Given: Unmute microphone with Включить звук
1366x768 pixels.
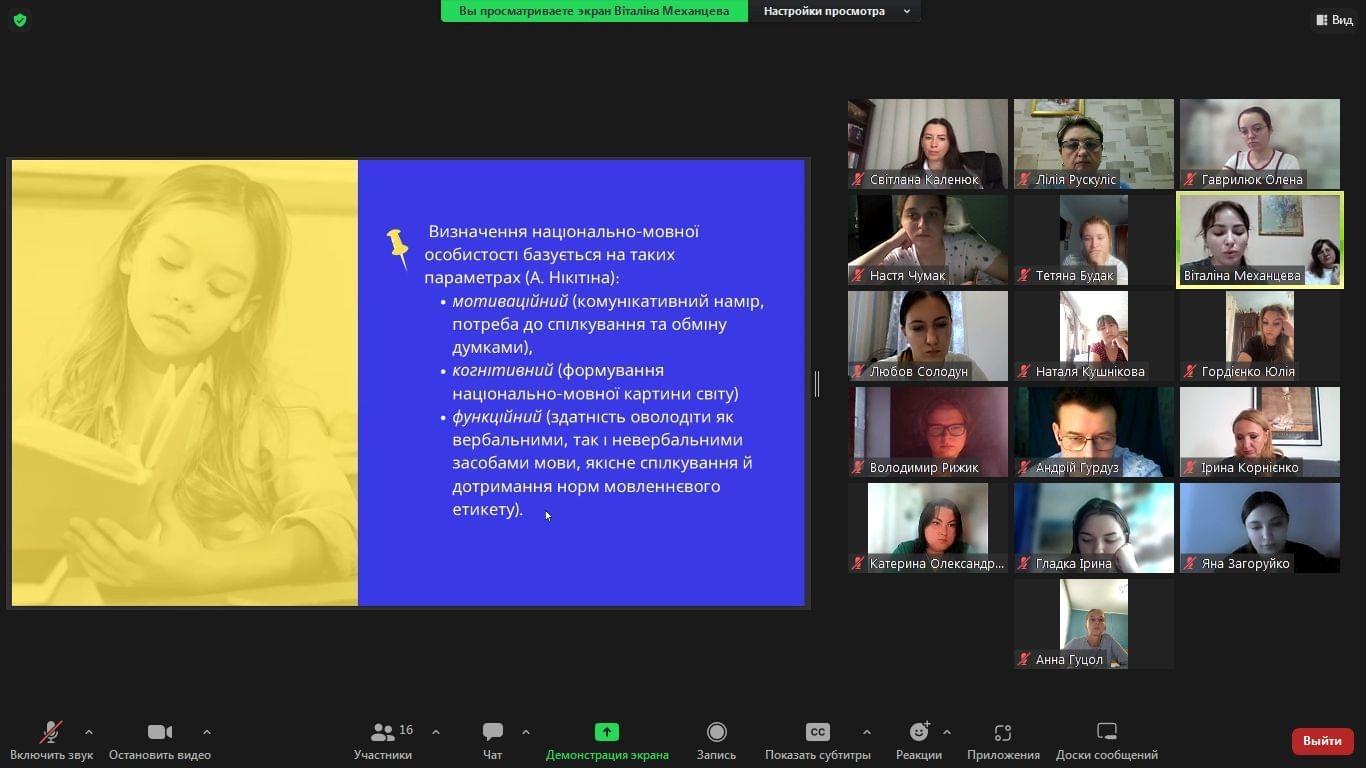Looking at the screenshot, I should (51, 733).
